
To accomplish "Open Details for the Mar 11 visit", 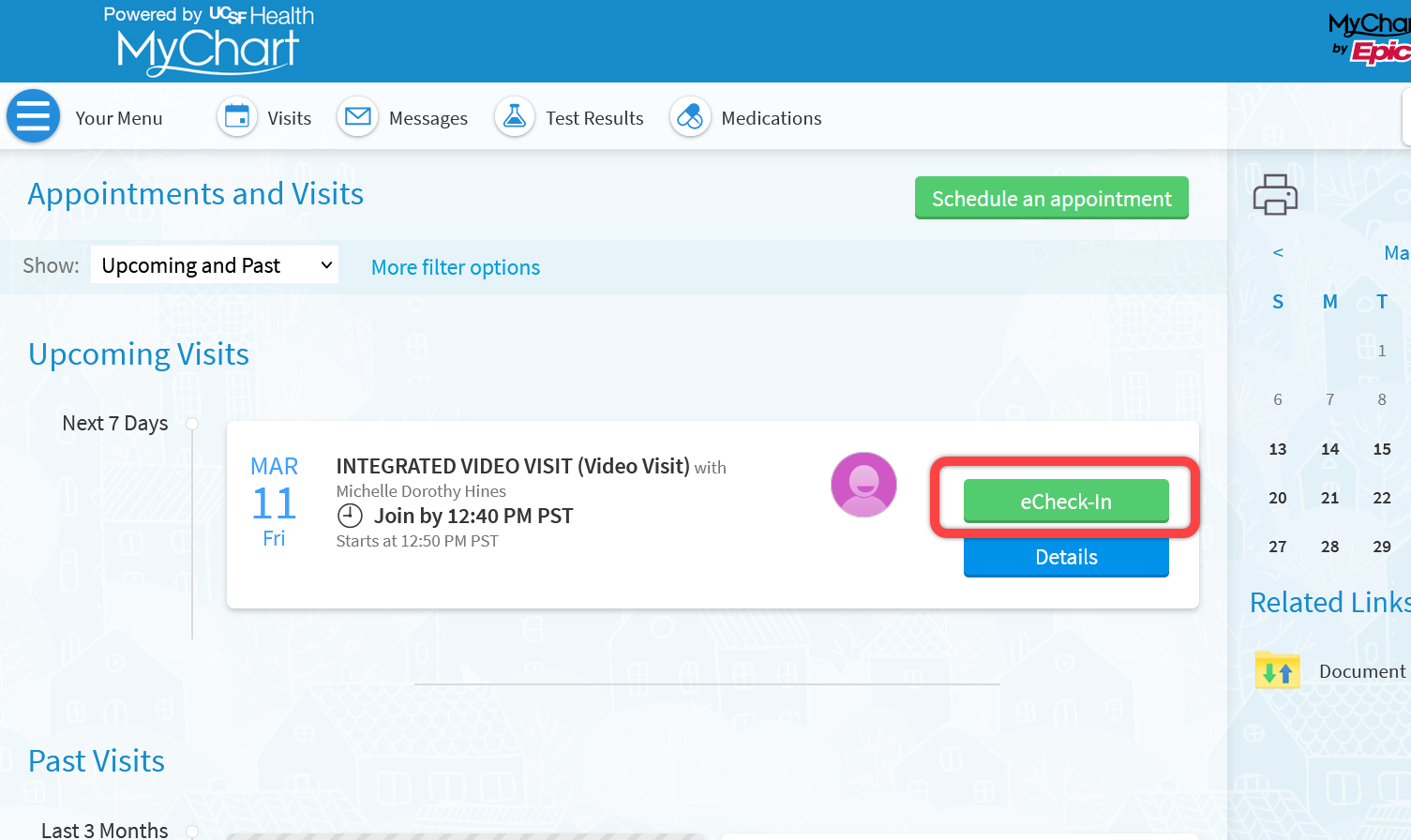I will point(1066,557).
